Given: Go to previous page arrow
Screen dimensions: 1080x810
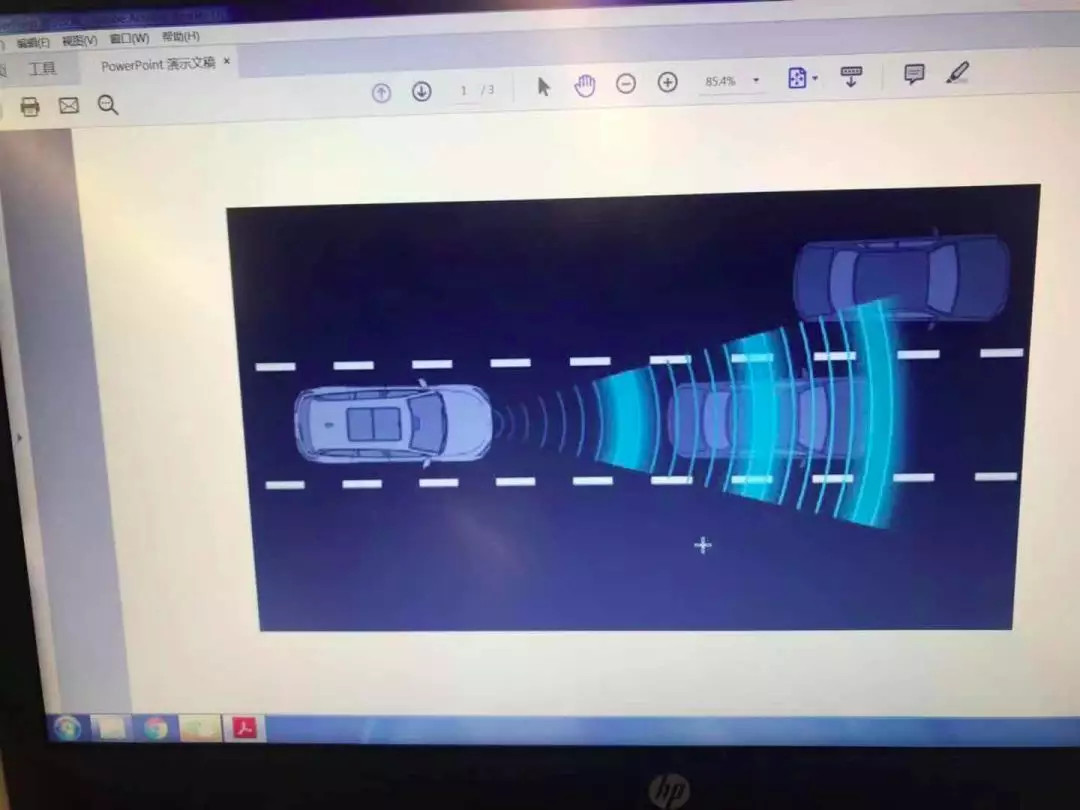Looking at the screenshot, I should tap(382, 93).
